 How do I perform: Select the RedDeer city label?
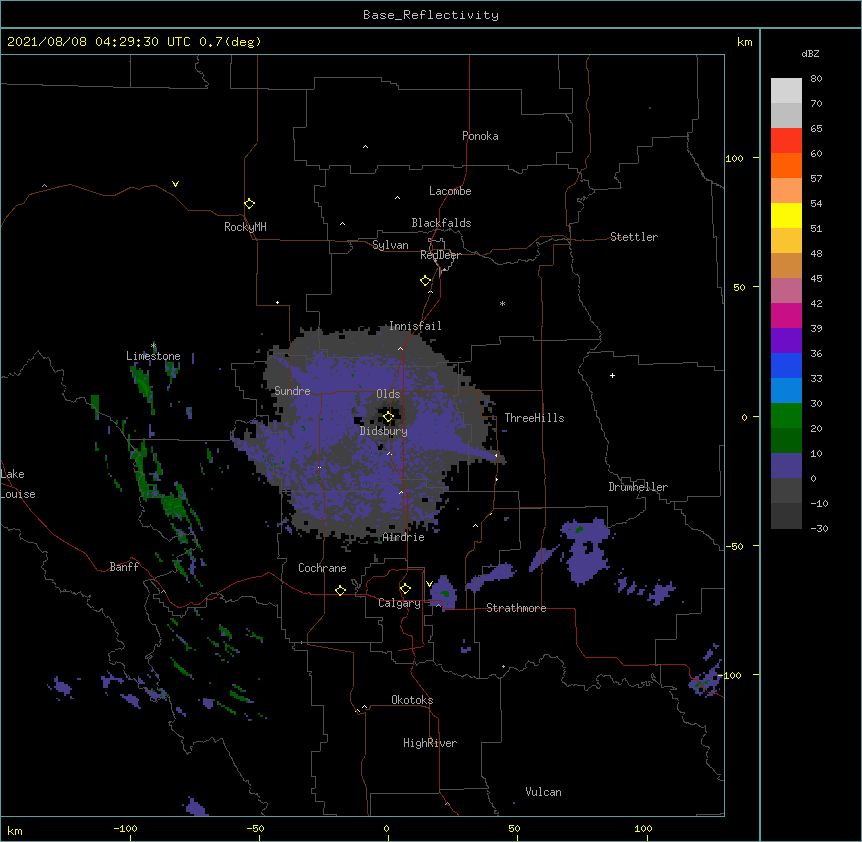point(440,254)
